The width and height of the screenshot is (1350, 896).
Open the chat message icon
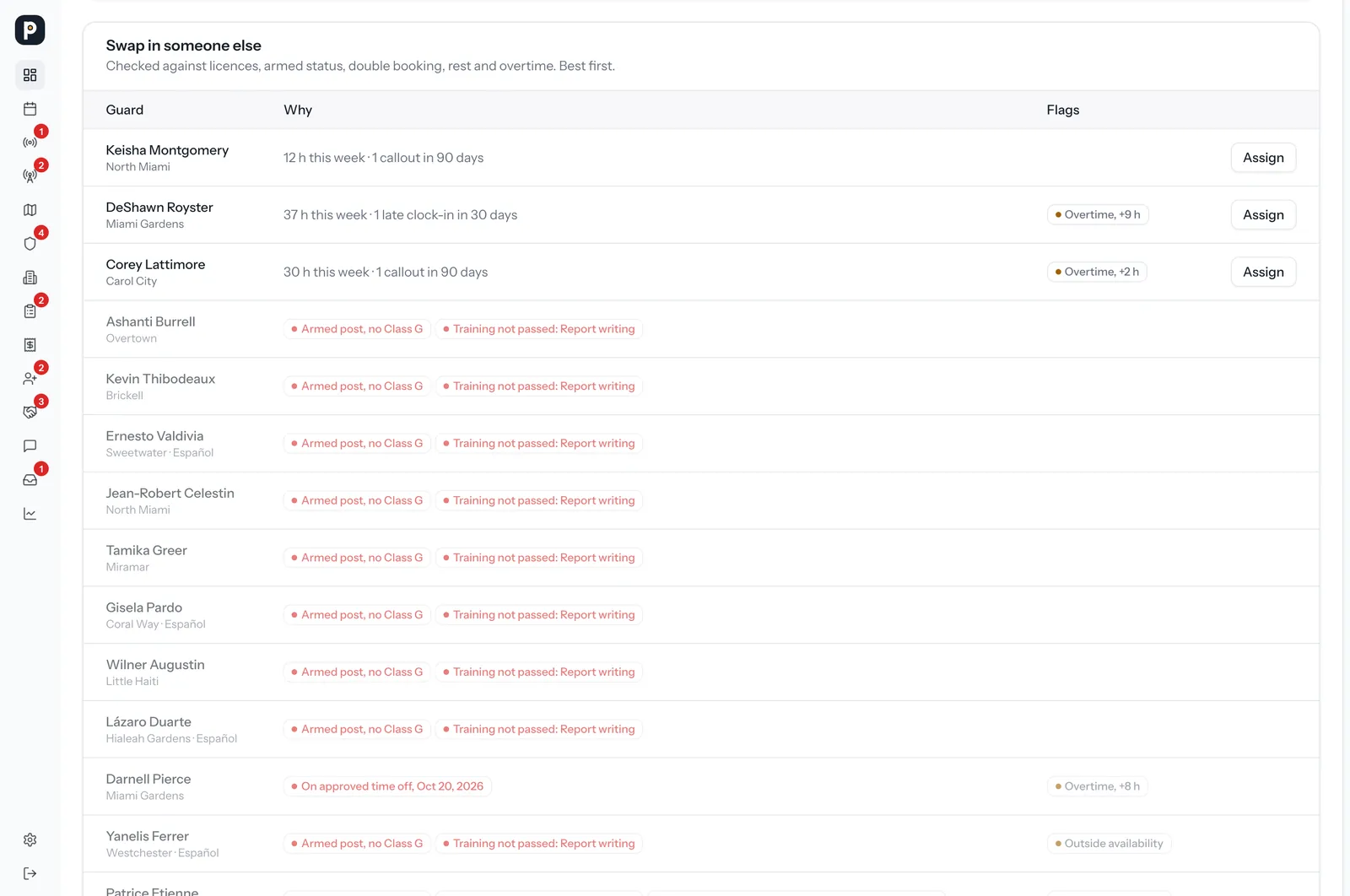click(30, 446)
